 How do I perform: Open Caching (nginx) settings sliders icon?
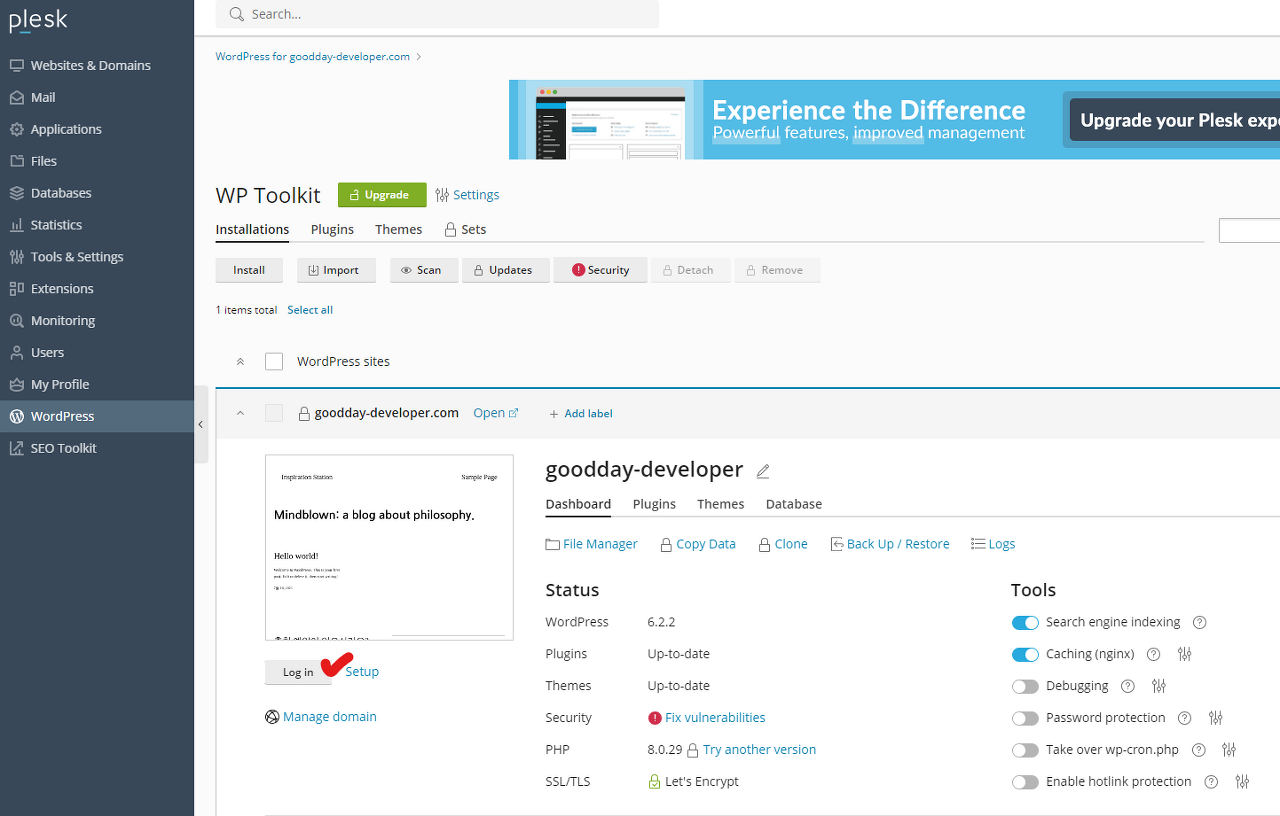click(1185, 654)
